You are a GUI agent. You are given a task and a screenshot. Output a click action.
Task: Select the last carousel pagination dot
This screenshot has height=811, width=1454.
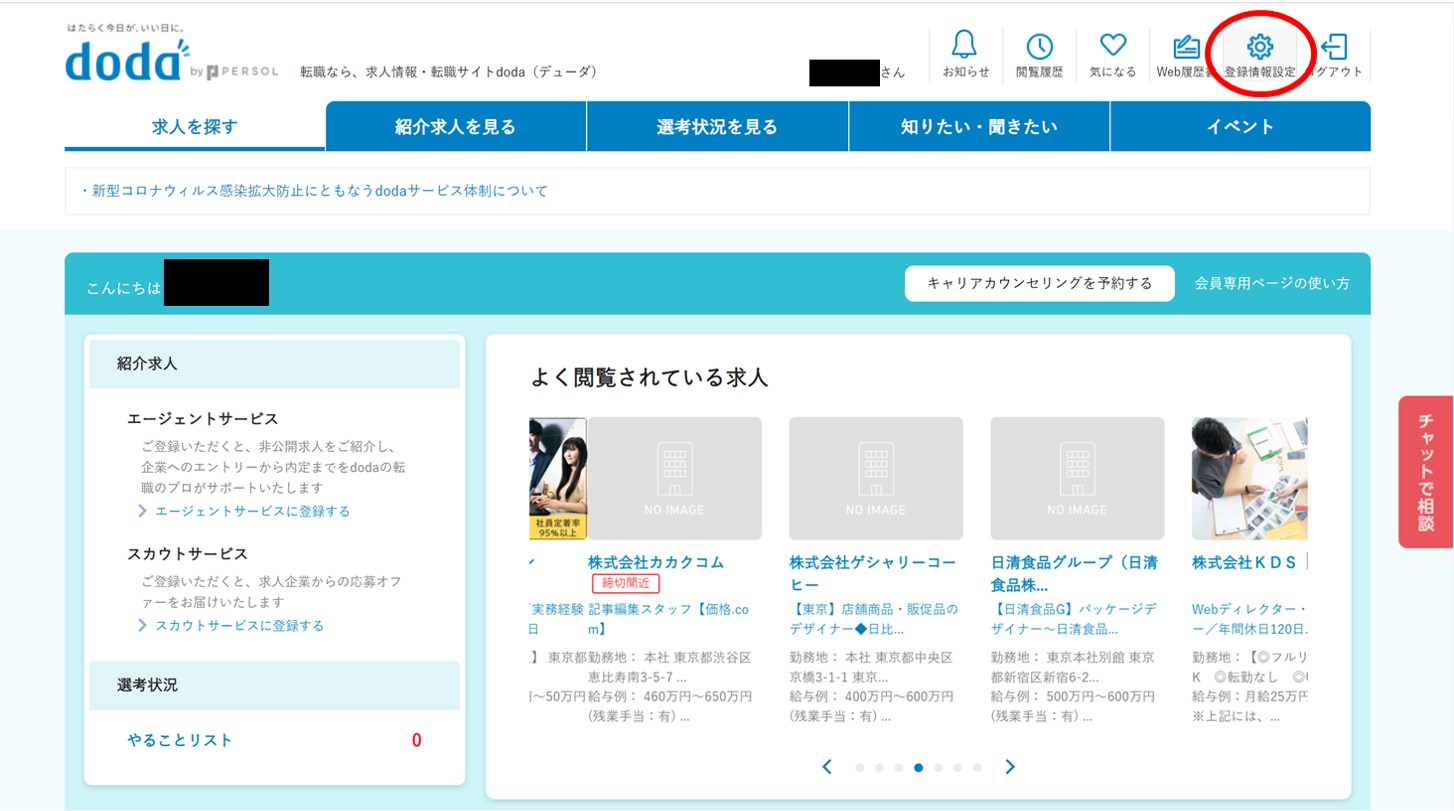point(977,768)
